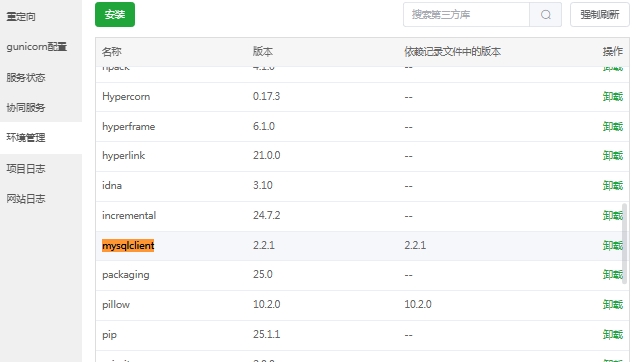Viewport: 639px width, 362px height.
Task: Click hyperframe version 6.1.0
Action: pos(264,126)
